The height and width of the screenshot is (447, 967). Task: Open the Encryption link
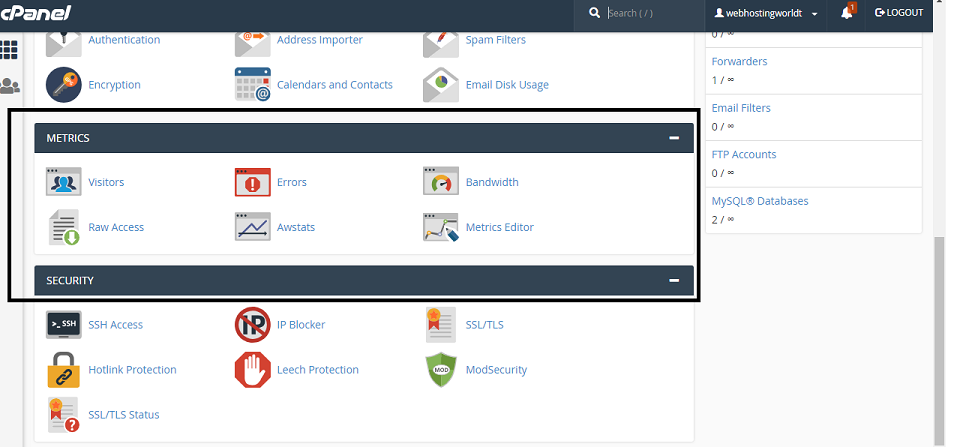click(114, 84)
